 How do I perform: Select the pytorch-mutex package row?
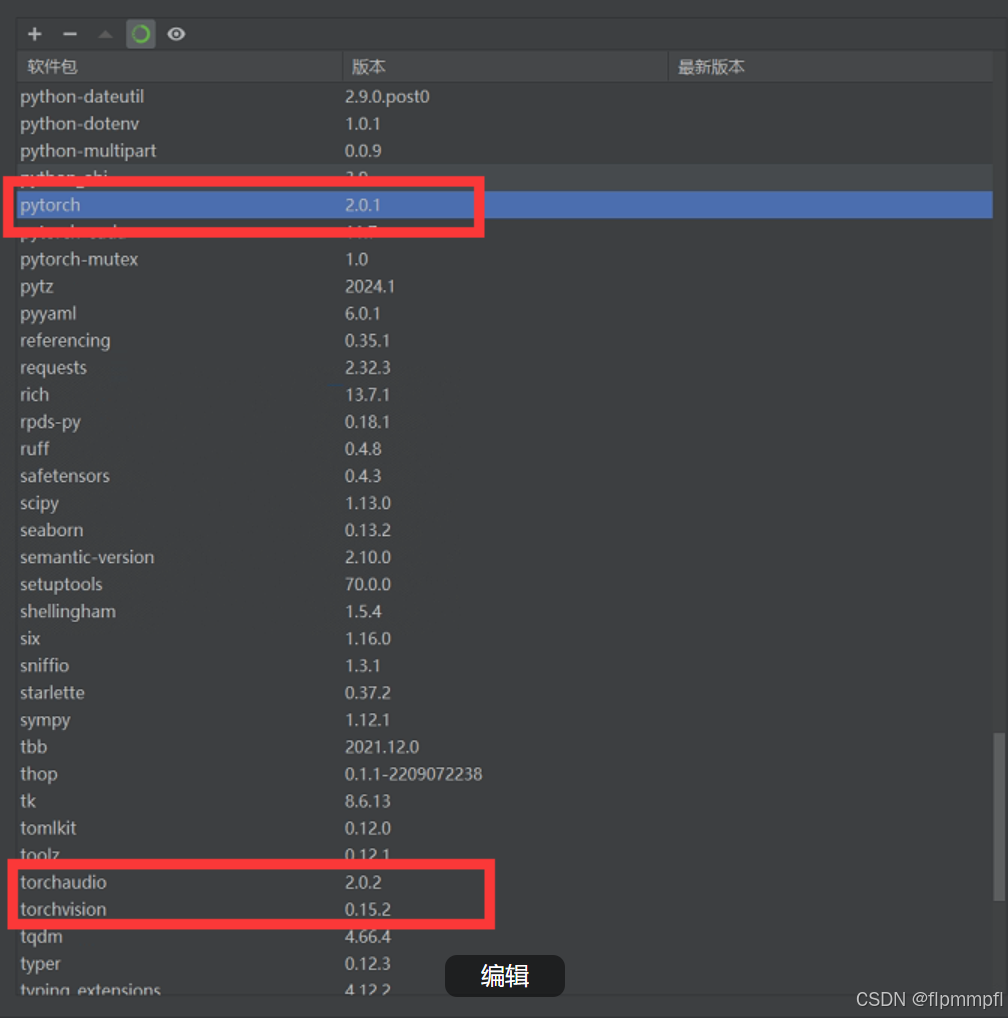504,259
